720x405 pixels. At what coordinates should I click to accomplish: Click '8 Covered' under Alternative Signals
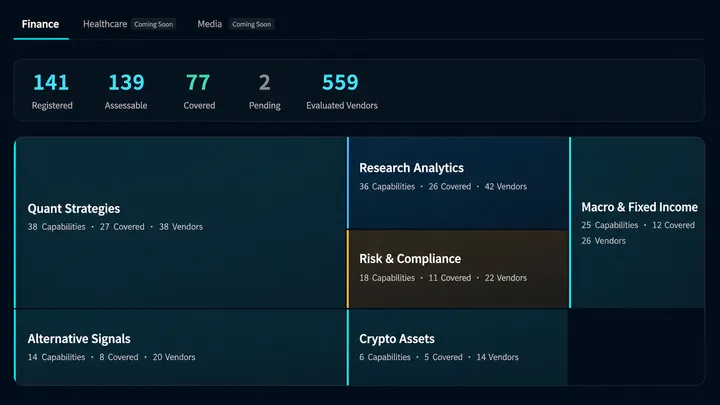click(x=118, y=357)
